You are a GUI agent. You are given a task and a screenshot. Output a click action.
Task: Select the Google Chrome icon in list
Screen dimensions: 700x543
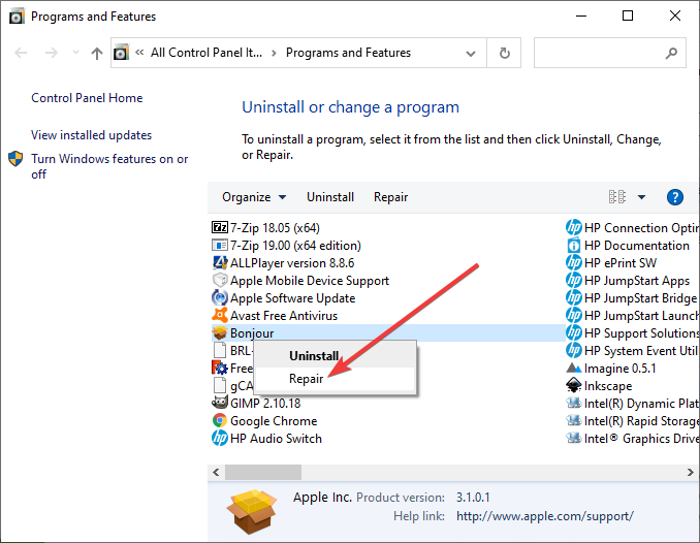221,421
